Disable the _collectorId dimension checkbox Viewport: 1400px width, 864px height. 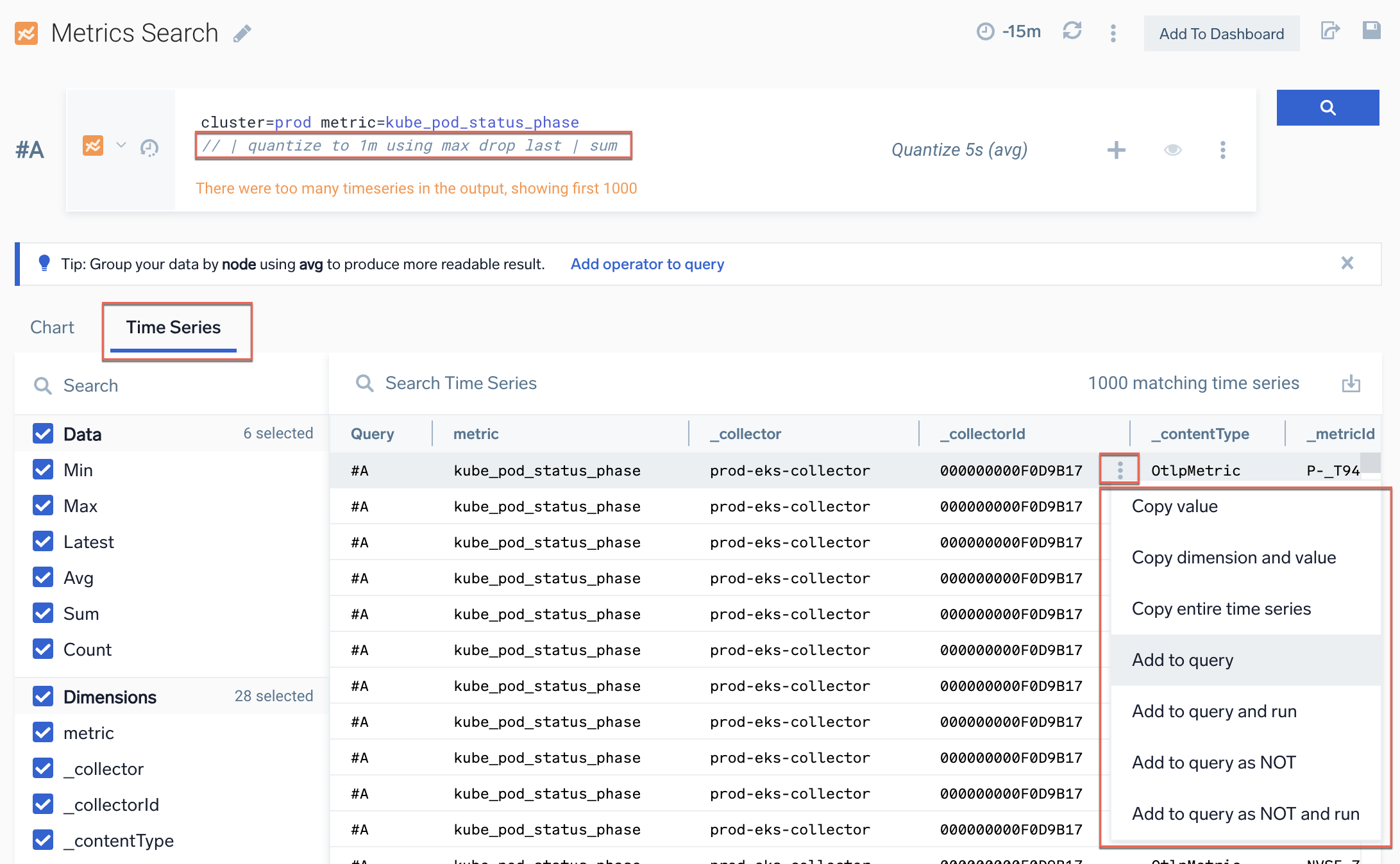42,804
